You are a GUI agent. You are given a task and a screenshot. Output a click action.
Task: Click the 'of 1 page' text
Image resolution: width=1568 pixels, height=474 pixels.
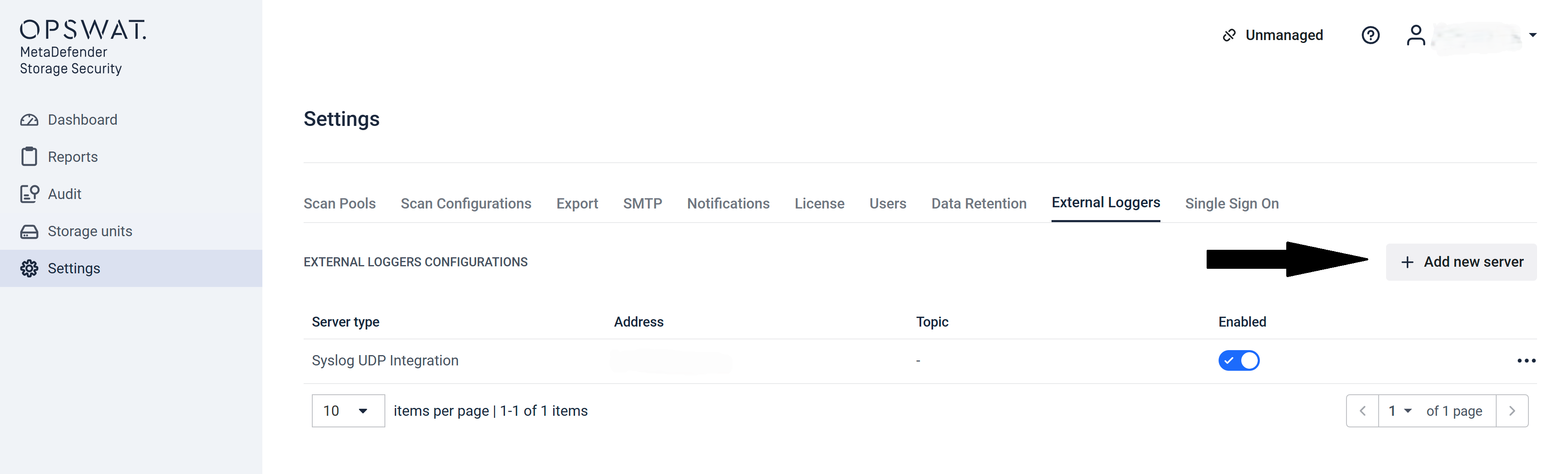pyautogui.click(x=1454, y=411)
